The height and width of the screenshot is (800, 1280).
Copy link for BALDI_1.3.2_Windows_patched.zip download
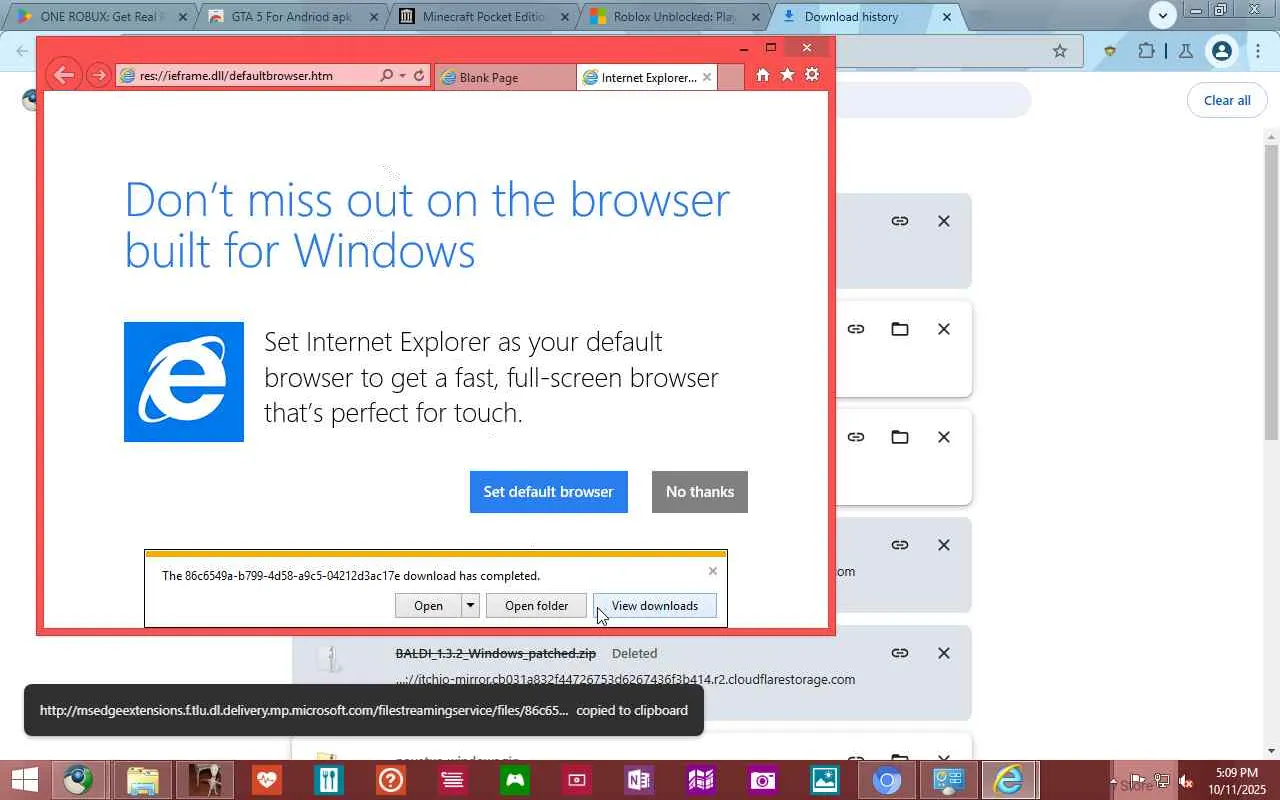(900, 653)
